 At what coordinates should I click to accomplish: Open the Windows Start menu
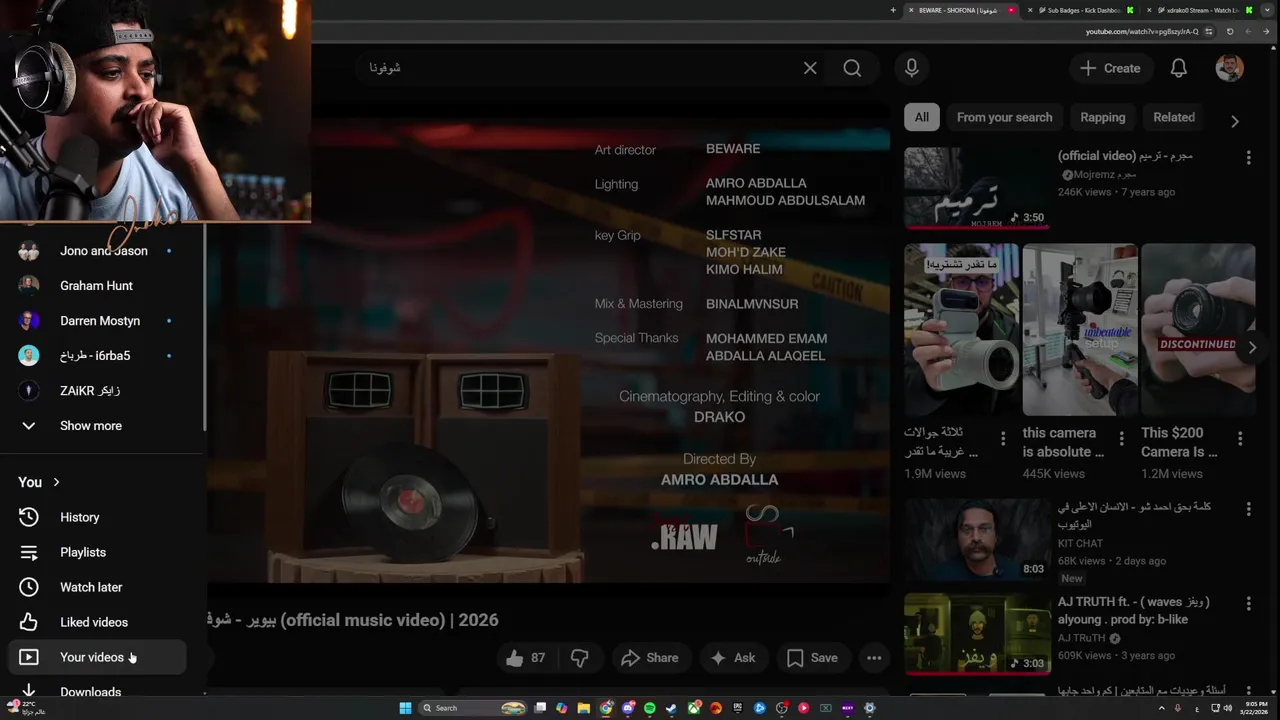pos(405,708)
